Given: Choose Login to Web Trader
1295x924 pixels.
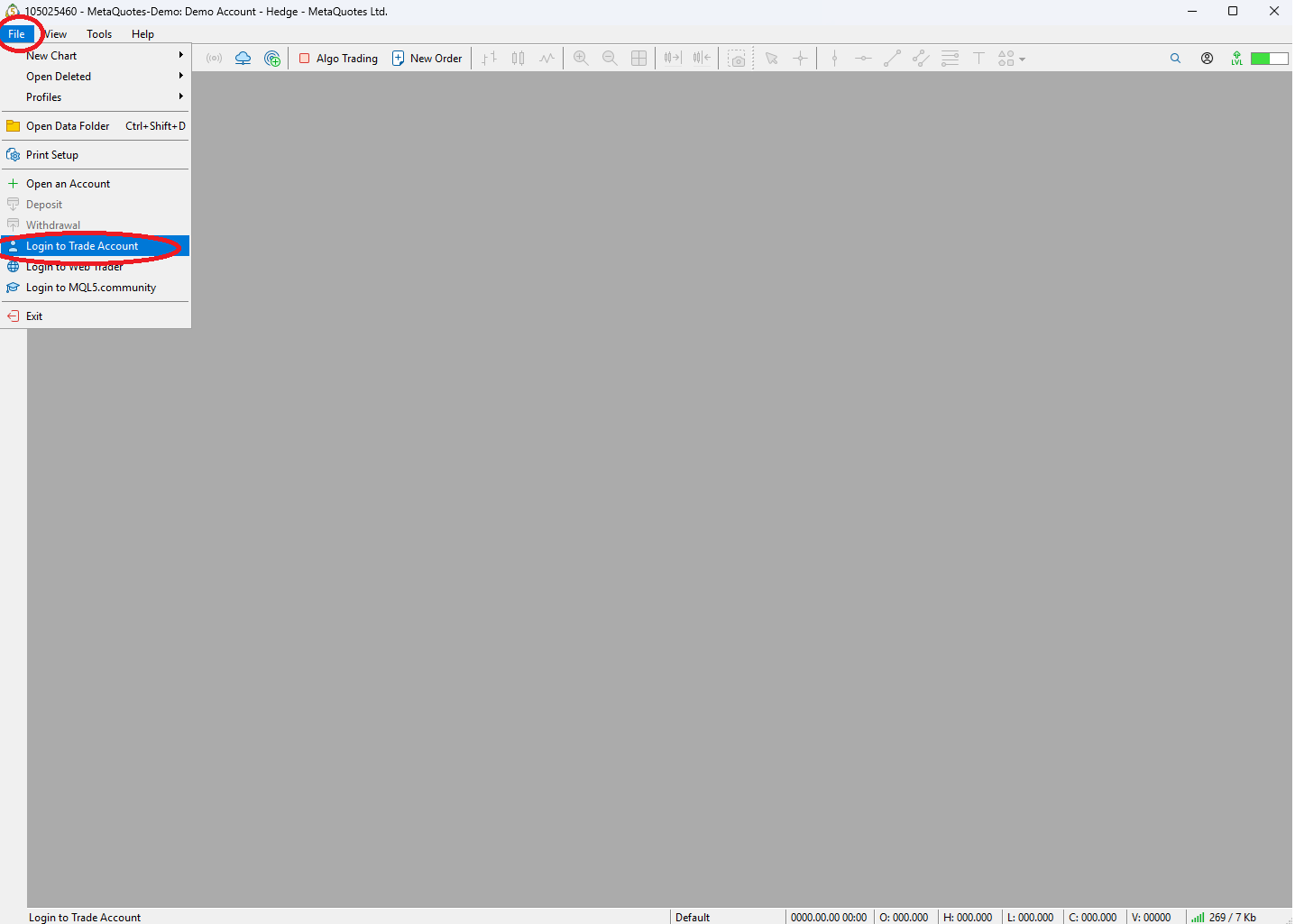Looking at the screenshot, I should coord(96,267).
